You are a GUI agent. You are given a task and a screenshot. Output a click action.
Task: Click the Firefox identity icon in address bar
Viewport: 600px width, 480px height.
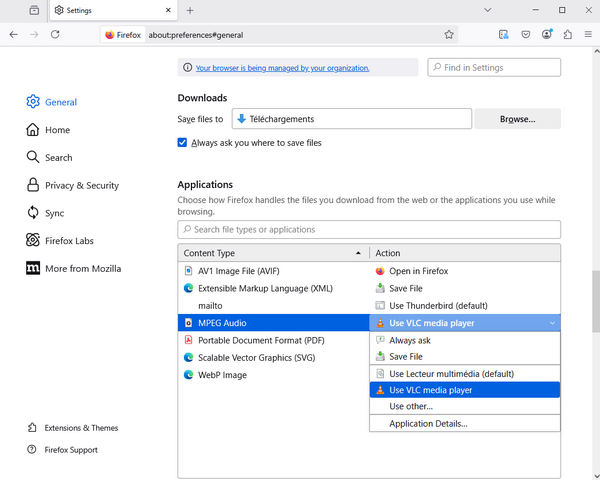(x=123, y=35)
